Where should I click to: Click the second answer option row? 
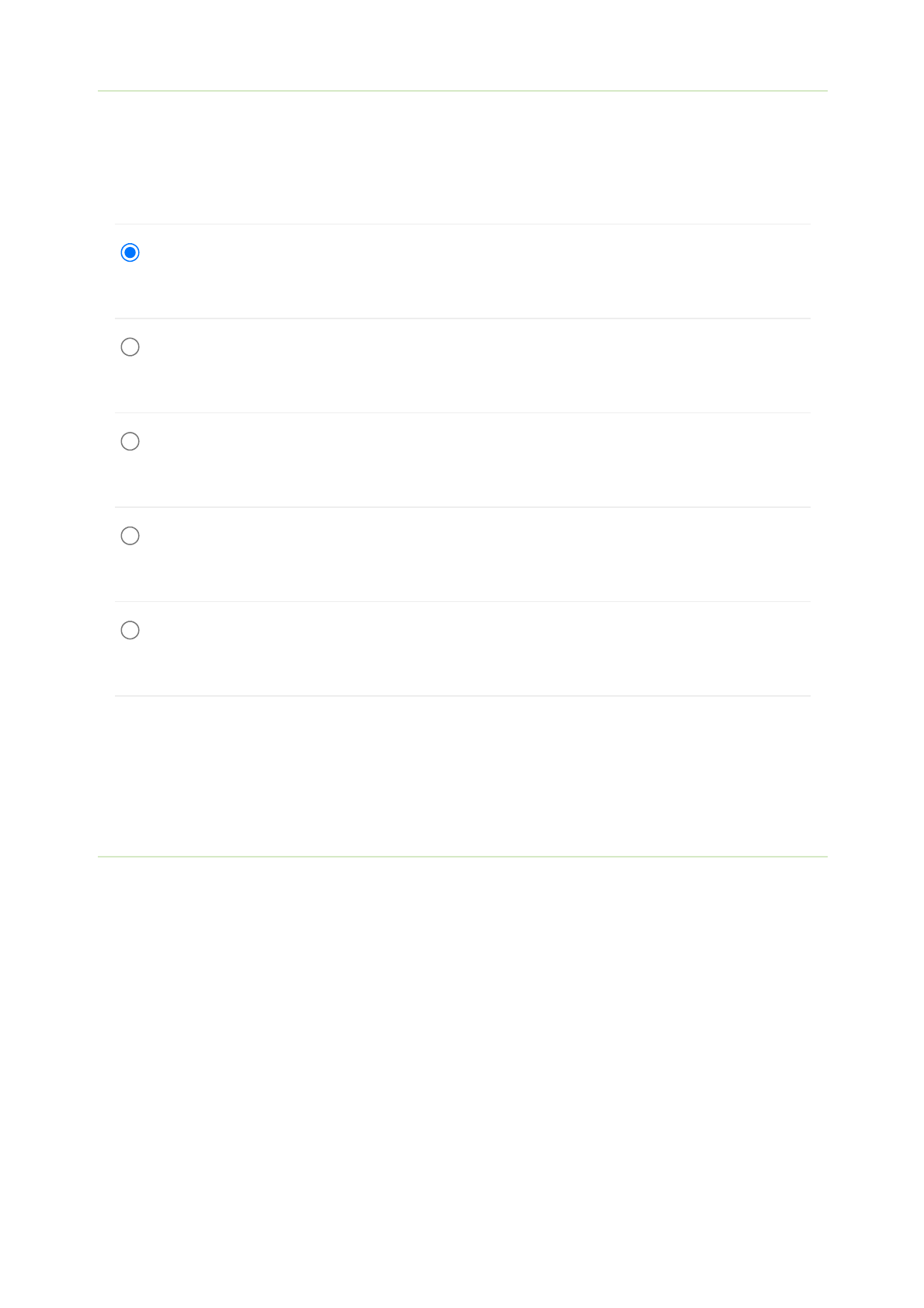[462, 366]
